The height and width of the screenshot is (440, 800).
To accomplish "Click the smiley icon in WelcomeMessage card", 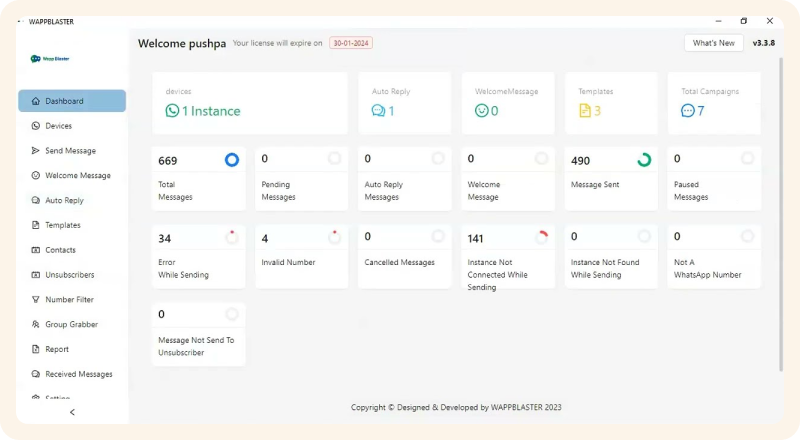I will 482,111.
